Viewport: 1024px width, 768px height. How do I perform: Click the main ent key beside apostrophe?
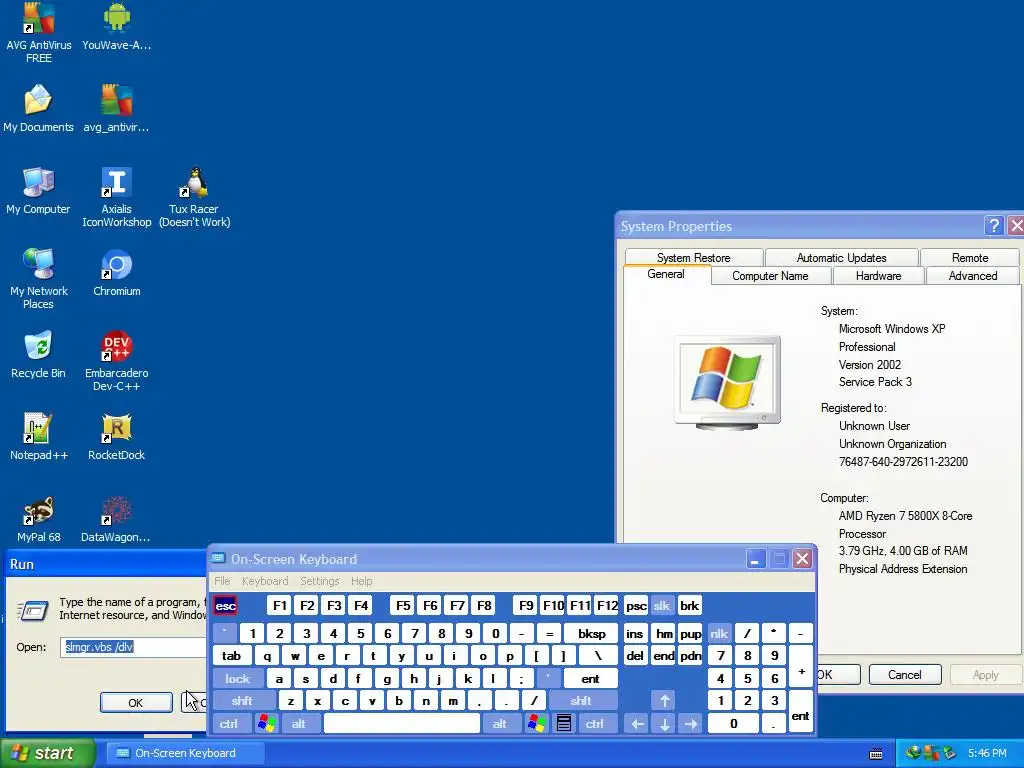[590, 679]
